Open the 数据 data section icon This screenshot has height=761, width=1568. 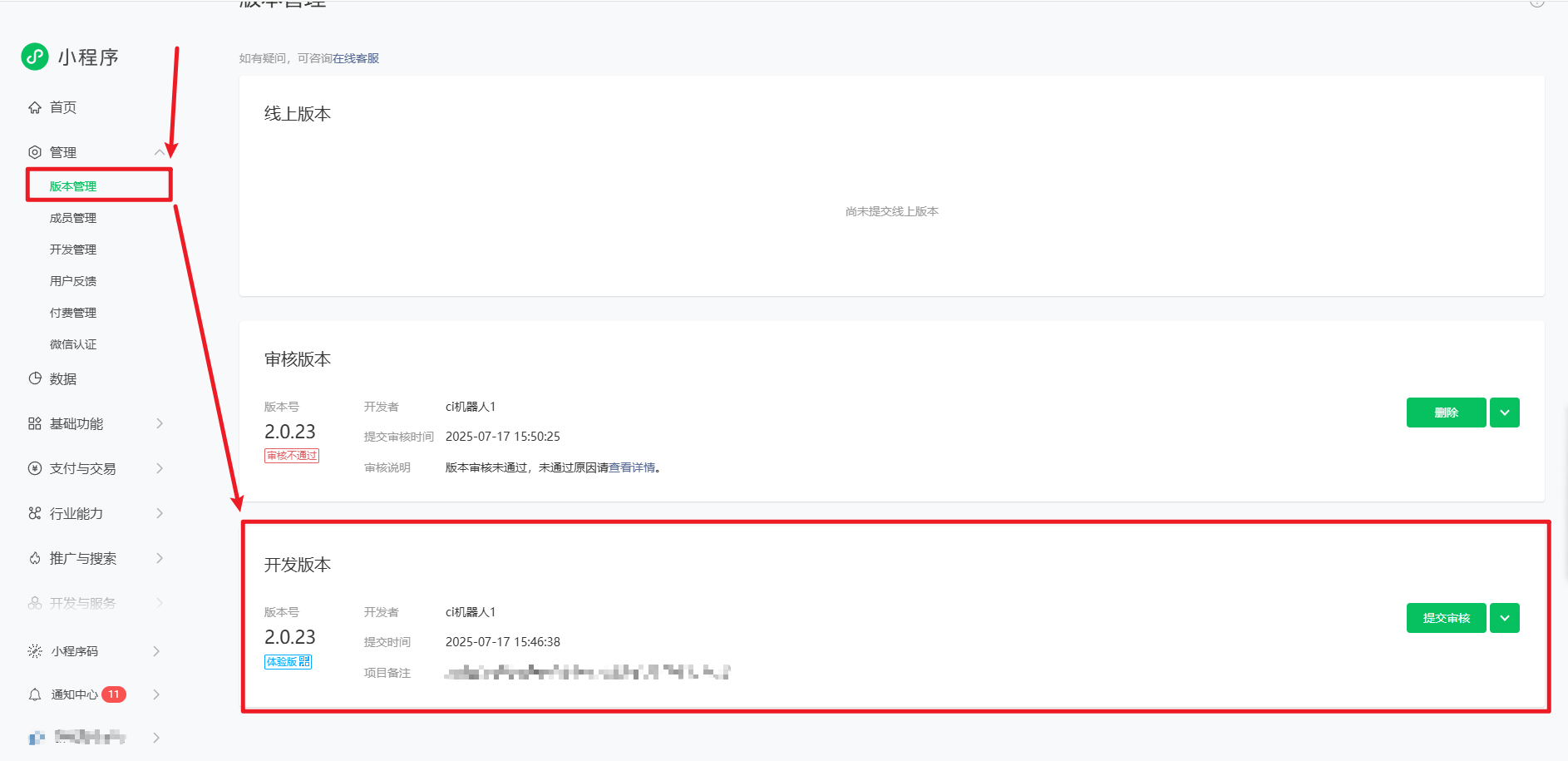point(34,378)
